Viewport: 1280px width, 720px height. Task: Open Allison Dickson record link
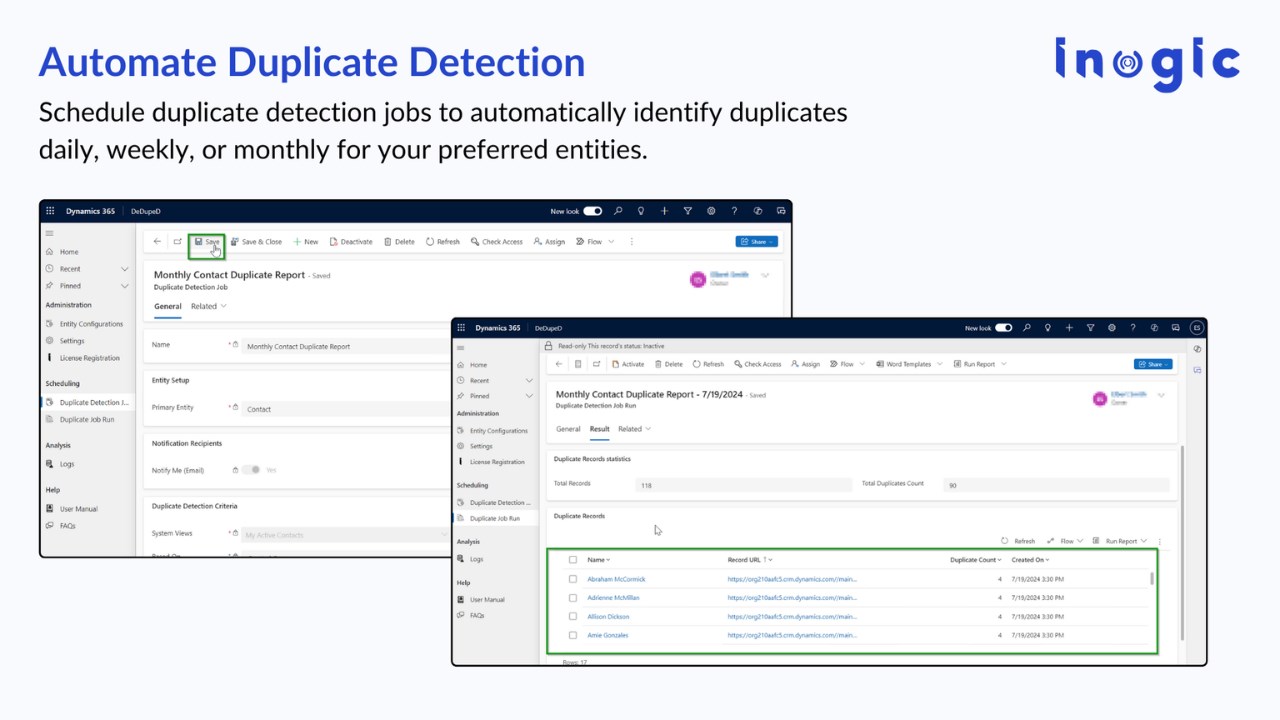pyautogui.click(x=608, y=617)
